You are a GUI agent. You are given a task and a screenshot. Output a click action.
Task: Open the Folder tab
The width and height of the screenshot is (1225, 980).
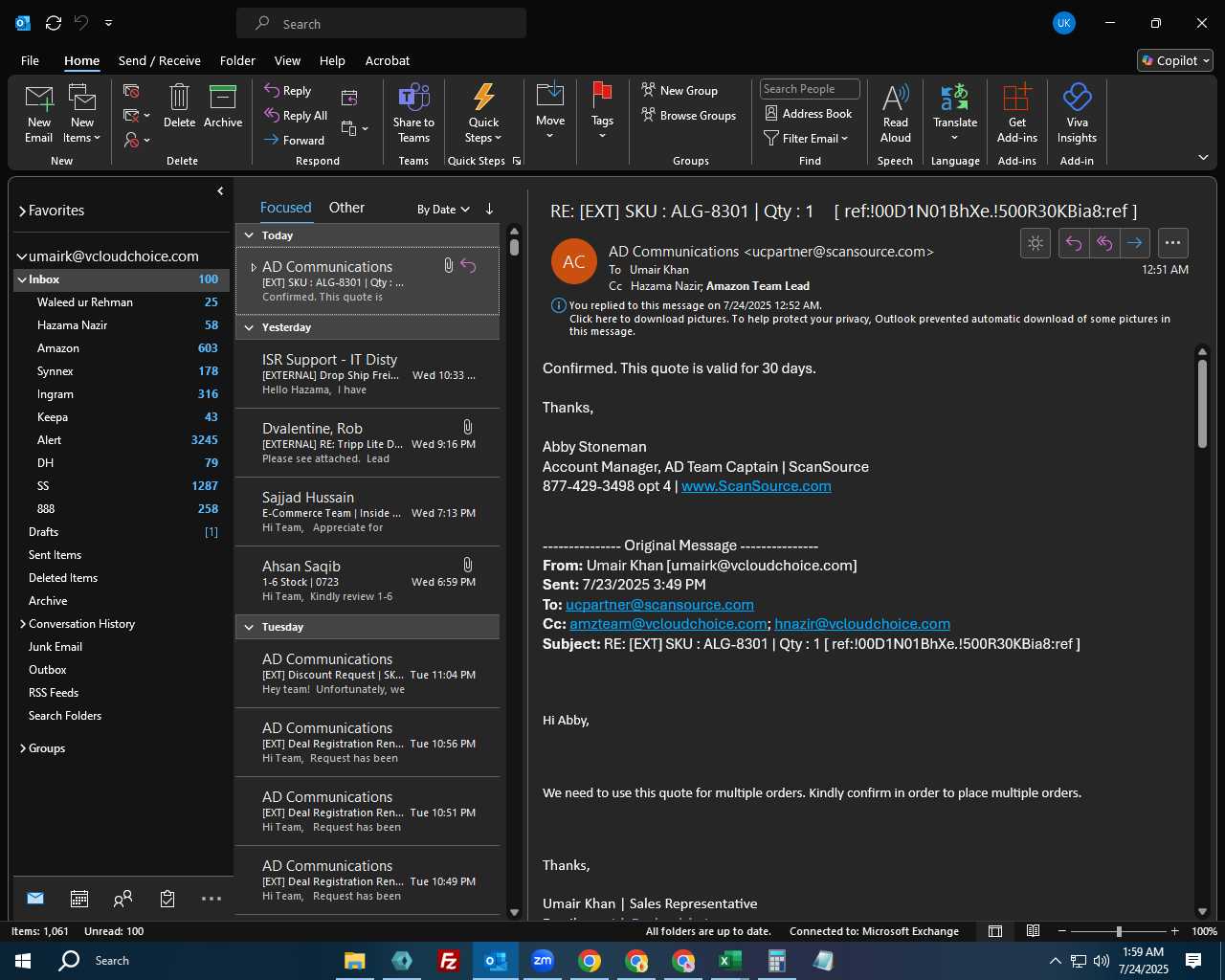tap(237, 60)
